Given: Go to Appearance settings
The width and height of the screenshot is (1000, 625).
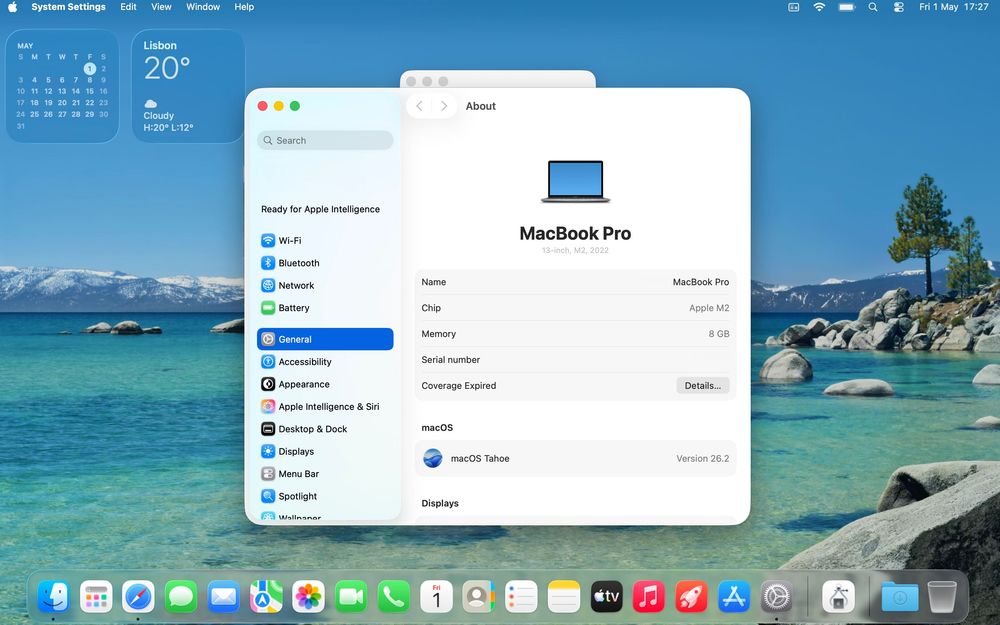Looking at the screenshot, I should [x=325, y=384].
